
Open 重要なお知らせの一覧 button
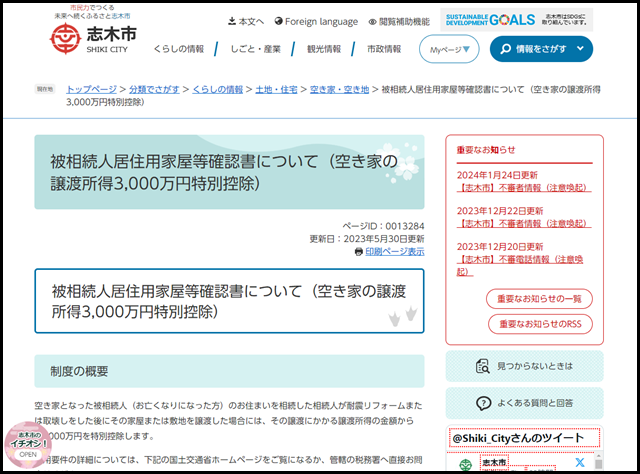539,299
